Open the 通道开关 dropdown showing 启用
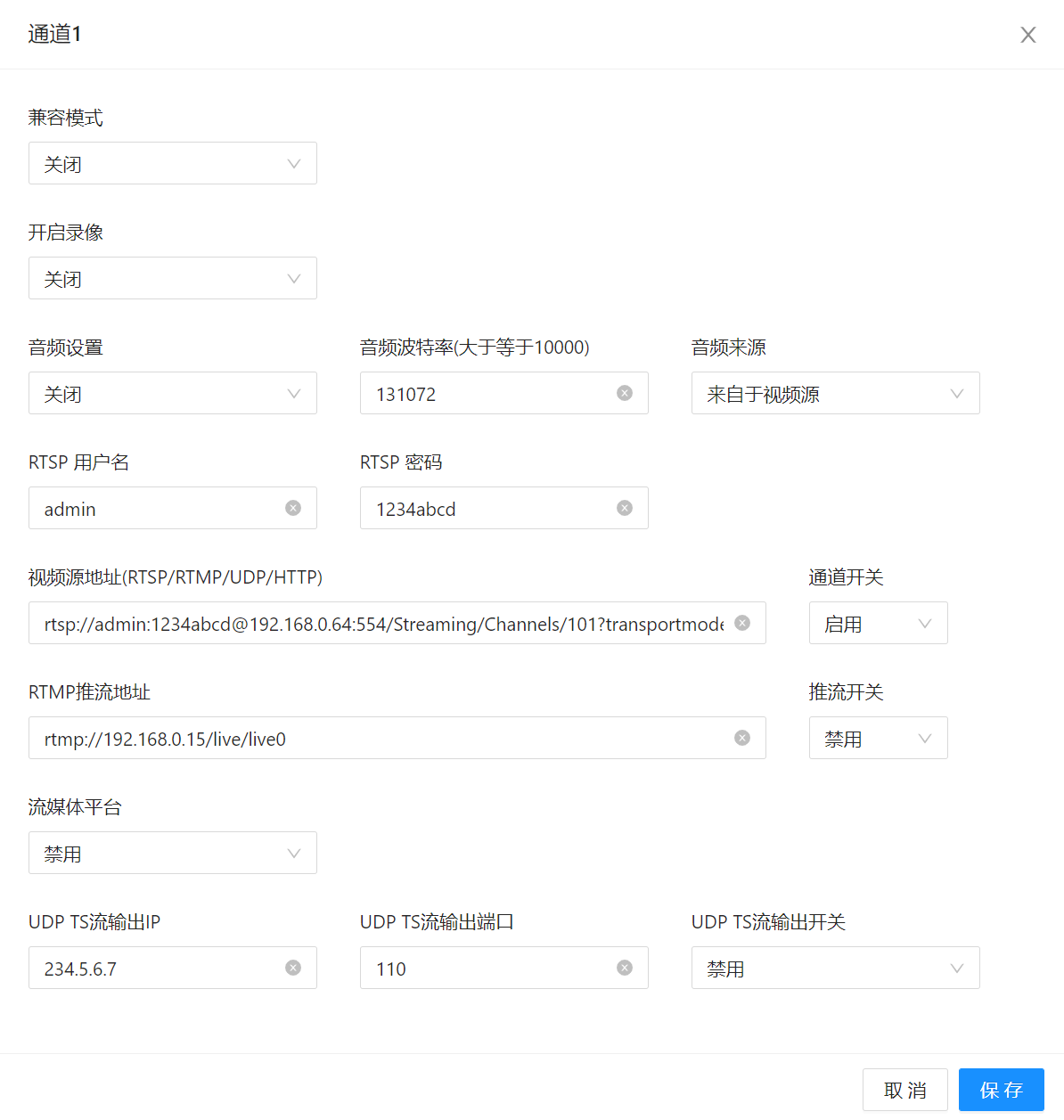This screenshot has width=1064, height=1120. pos(879,623)
